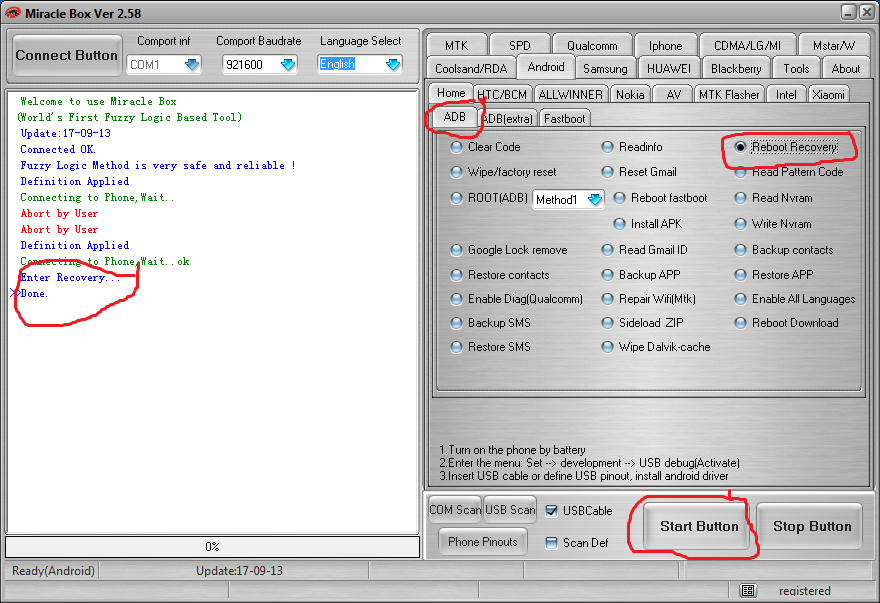The height and width of the screenshot is (603, 880).
Task: Switch to the Qualcomm tab
Action: (x=592, y=45)
